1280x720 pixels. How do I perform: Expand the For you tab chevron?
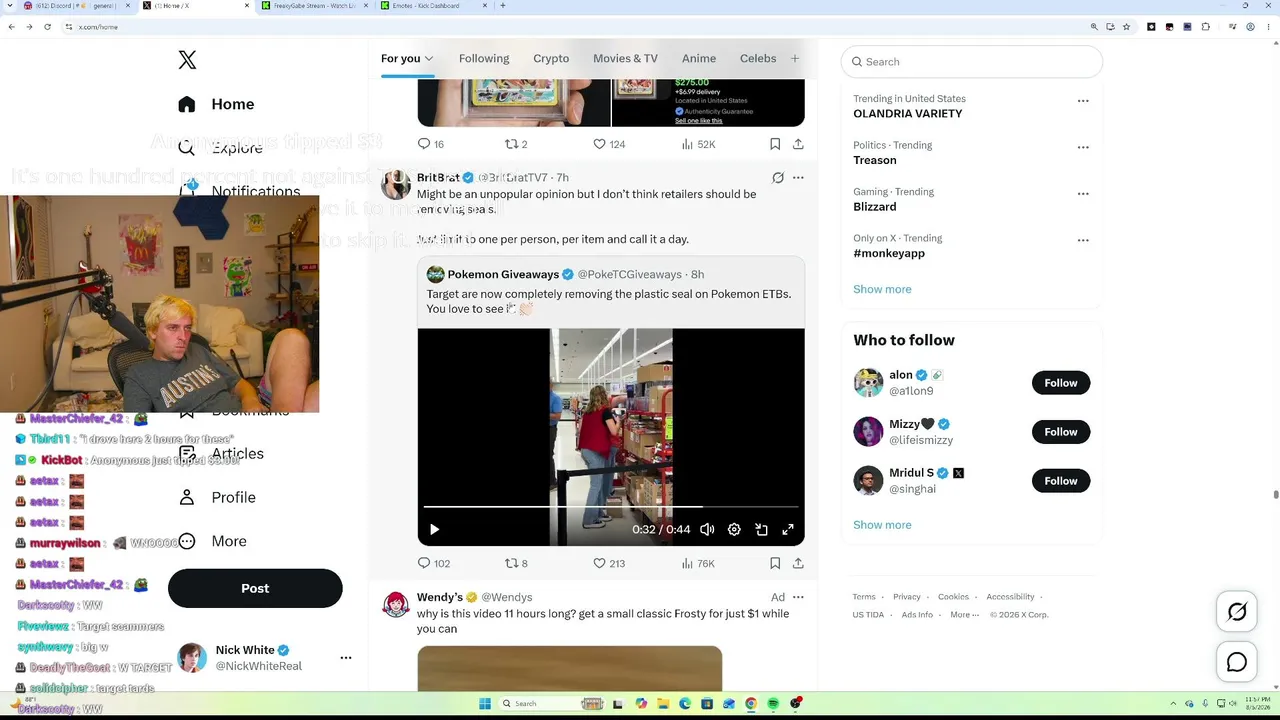tap(429, 59)
